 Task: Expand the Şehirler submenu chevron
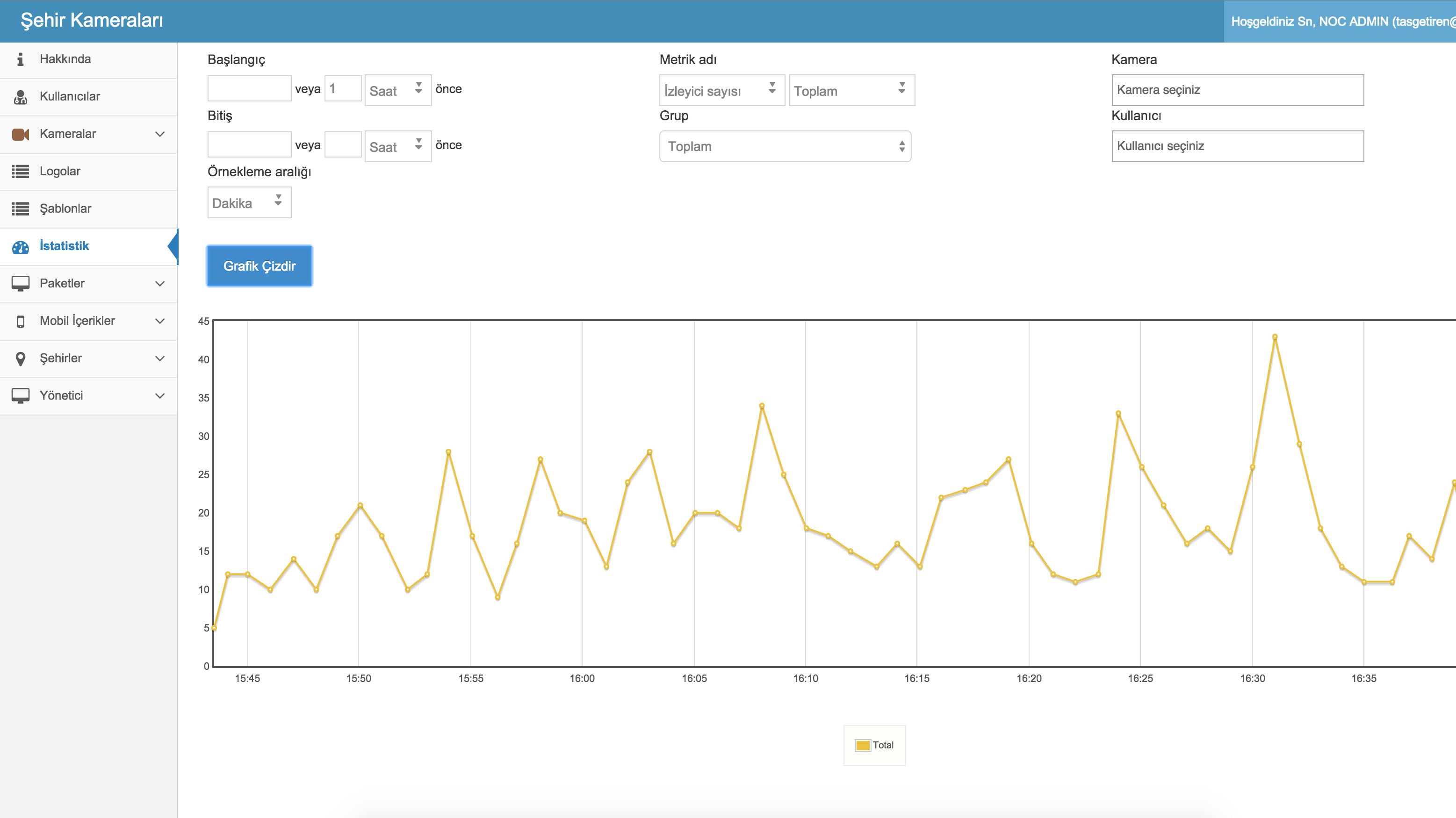tap(160, 359)
